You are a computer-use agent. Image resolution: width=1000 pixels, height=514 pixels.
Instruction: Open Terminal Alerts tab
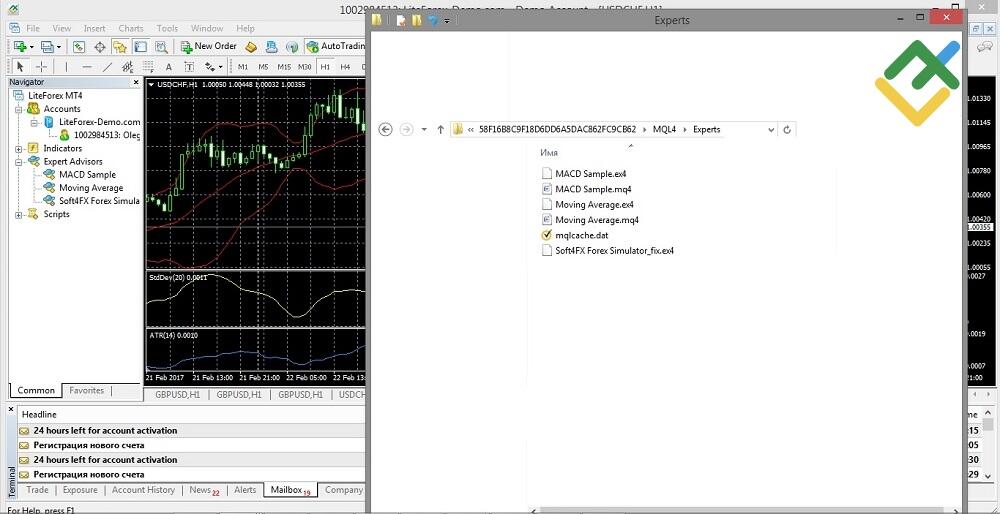coord(244,490)
